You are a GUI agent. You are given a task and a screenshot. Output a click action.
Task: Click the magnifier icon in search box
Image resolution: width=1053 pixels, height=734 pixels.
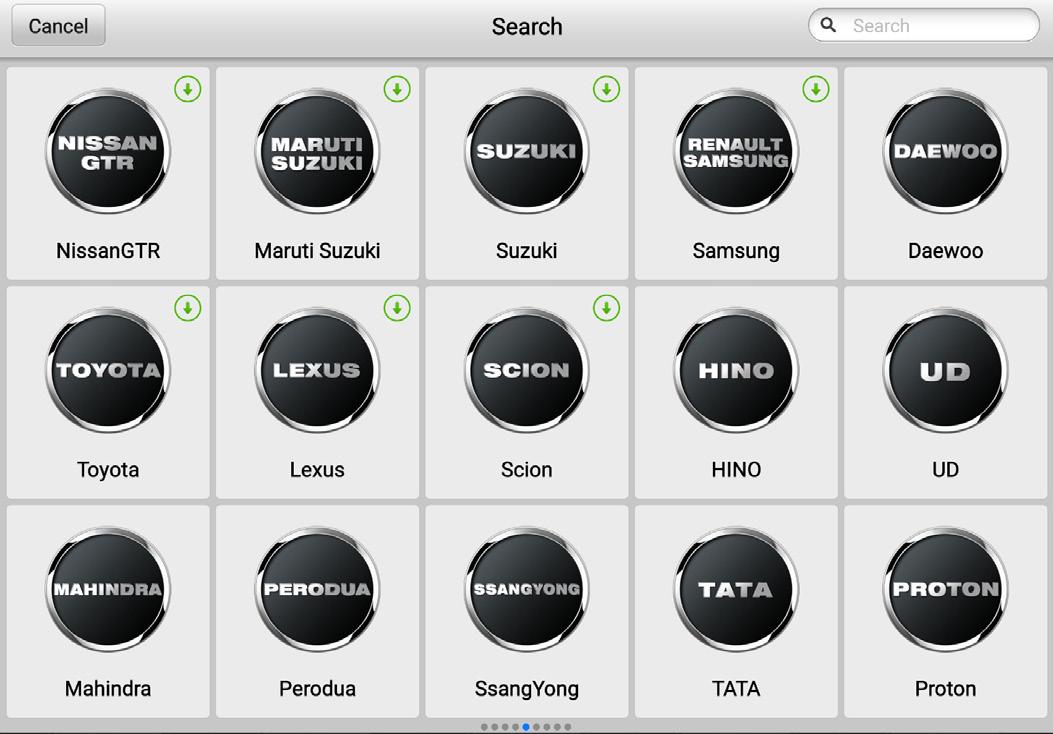point(829,25)
